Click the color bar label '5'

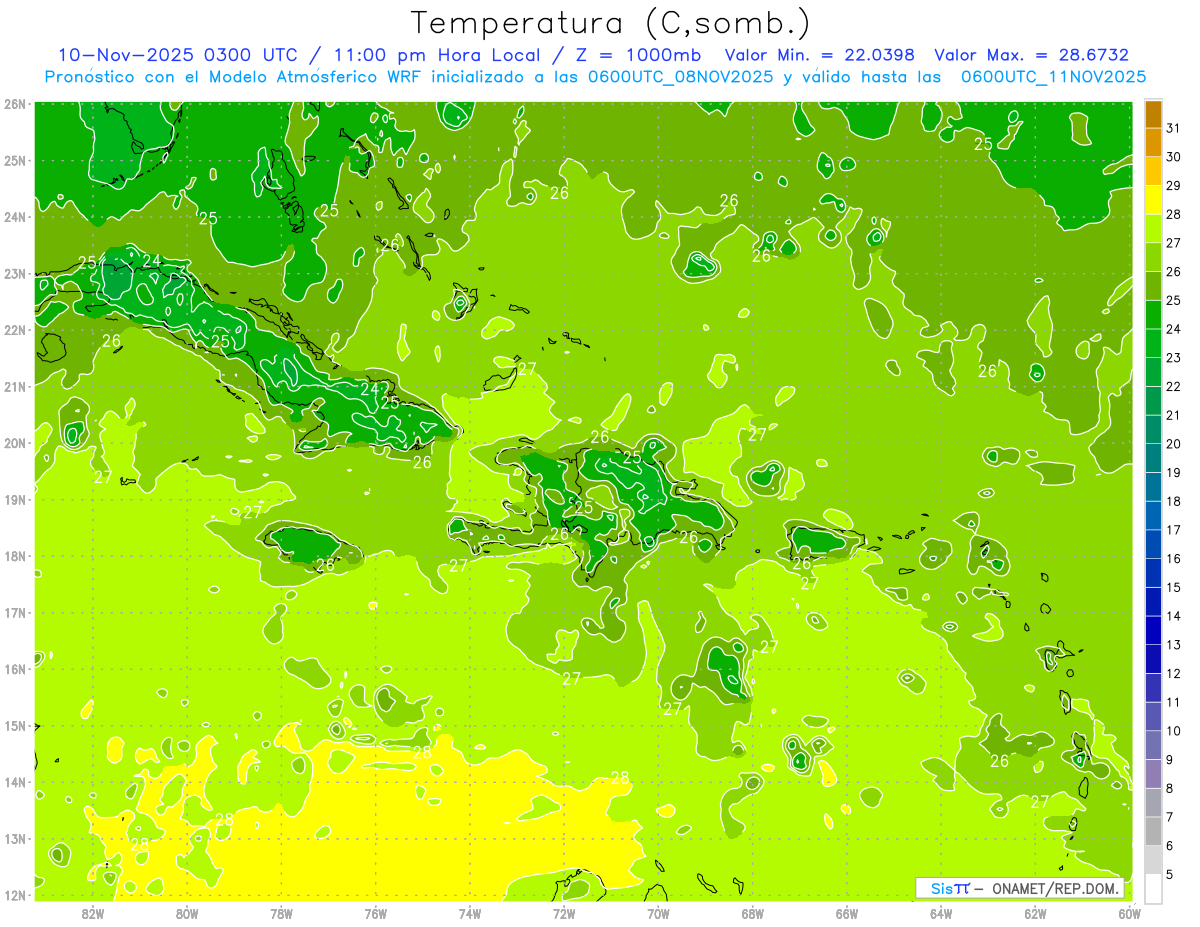pos(1170,874)
